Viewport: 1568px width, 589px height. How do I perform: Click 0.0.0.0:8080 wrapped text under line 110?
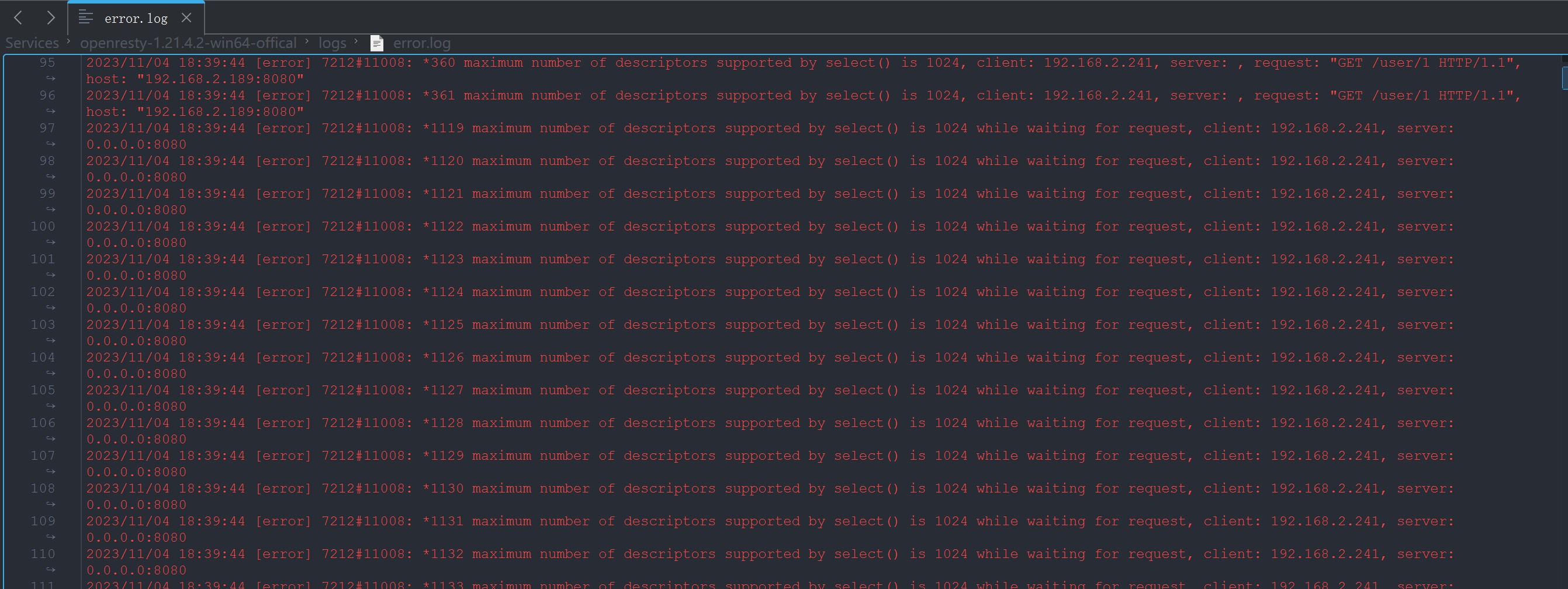coord(136,571)
